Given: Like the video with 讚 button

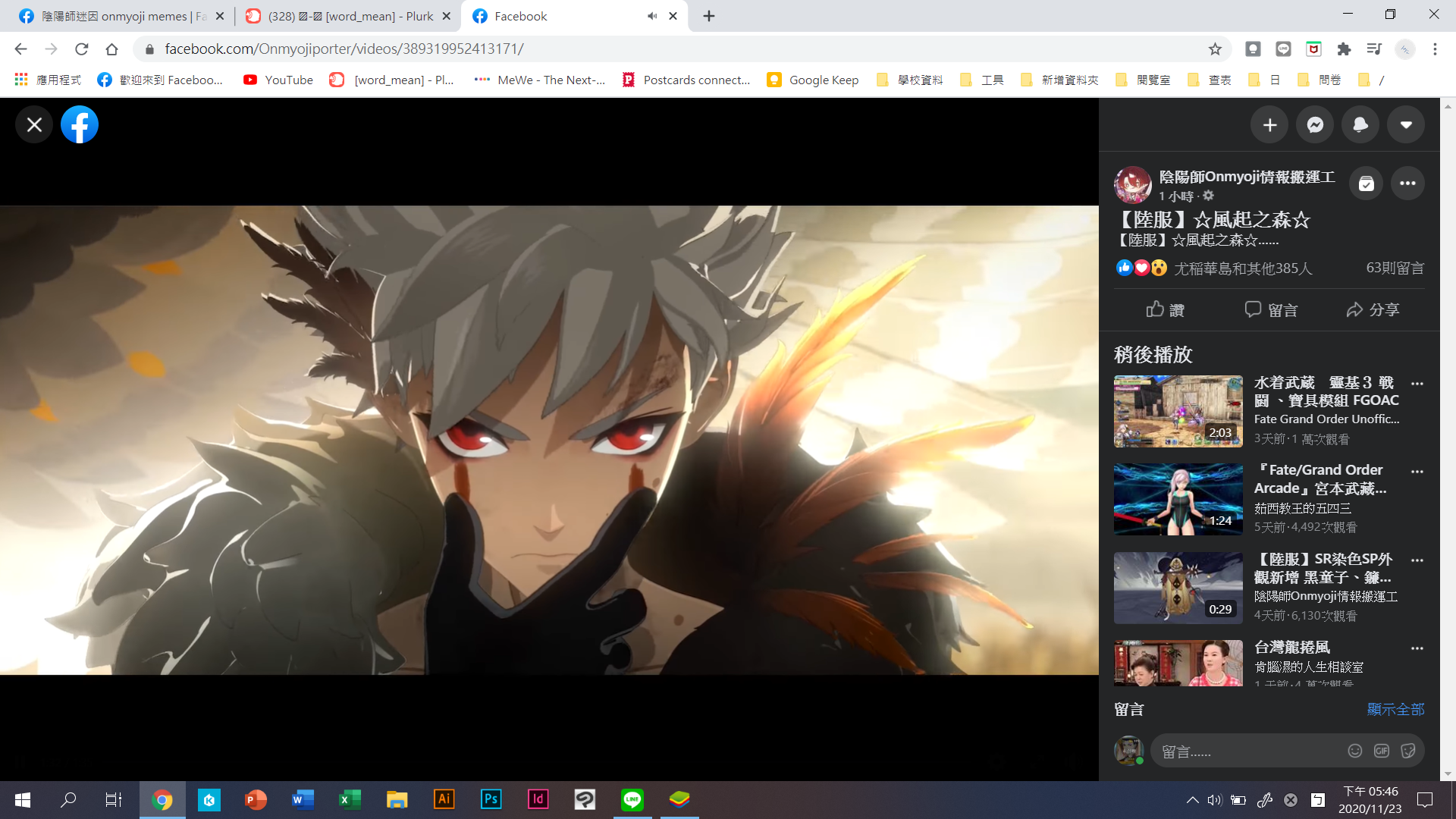Looking at the screenshot, I should (1166, 309).
